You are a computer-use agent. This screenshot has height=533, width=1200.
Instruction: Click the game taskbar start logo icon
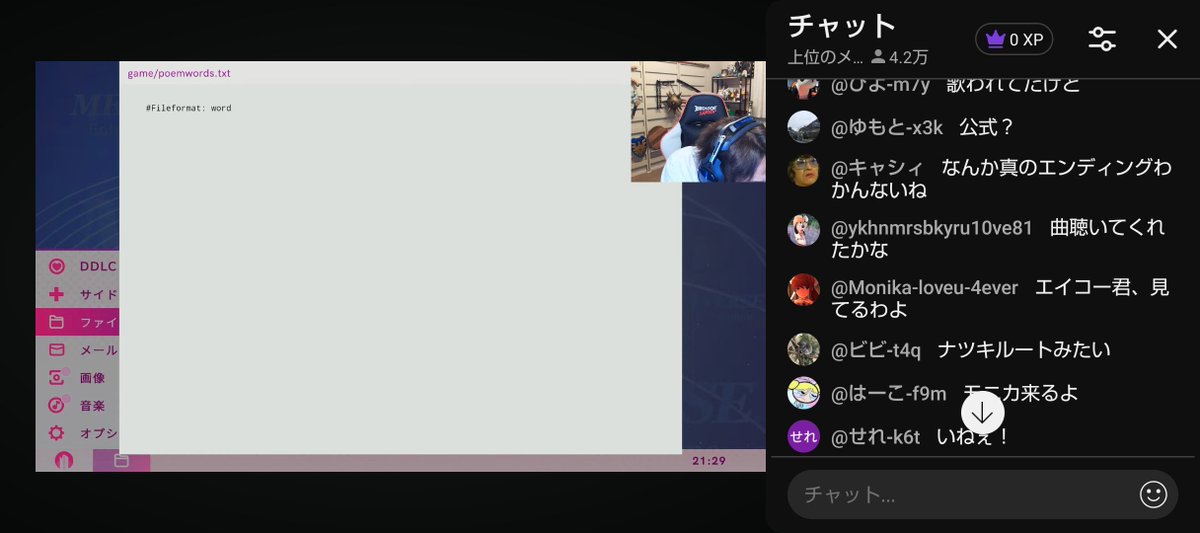64,461
